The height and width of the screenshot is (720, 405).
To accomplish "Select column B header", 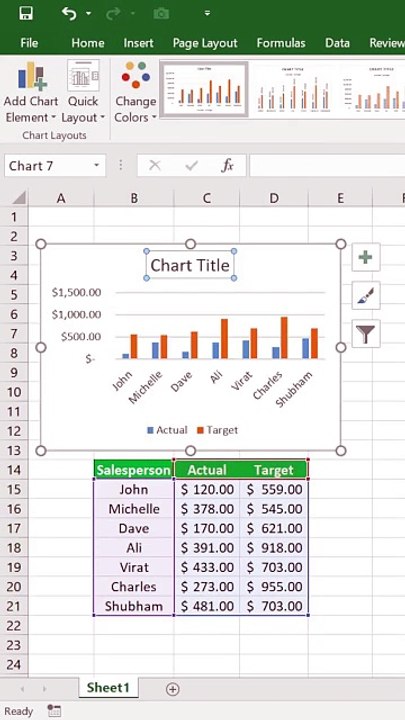I will (x=134, y=198).
